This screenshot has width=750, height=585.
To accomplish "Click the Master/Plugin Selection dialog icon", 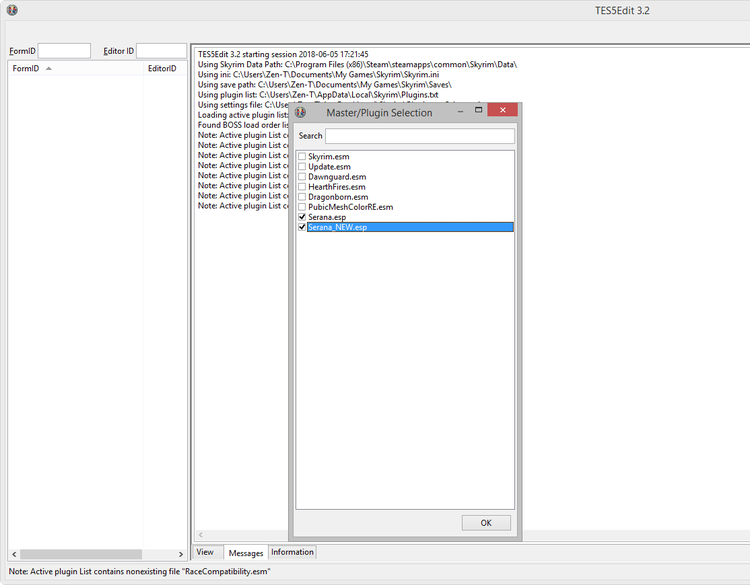I will [300, 112].
